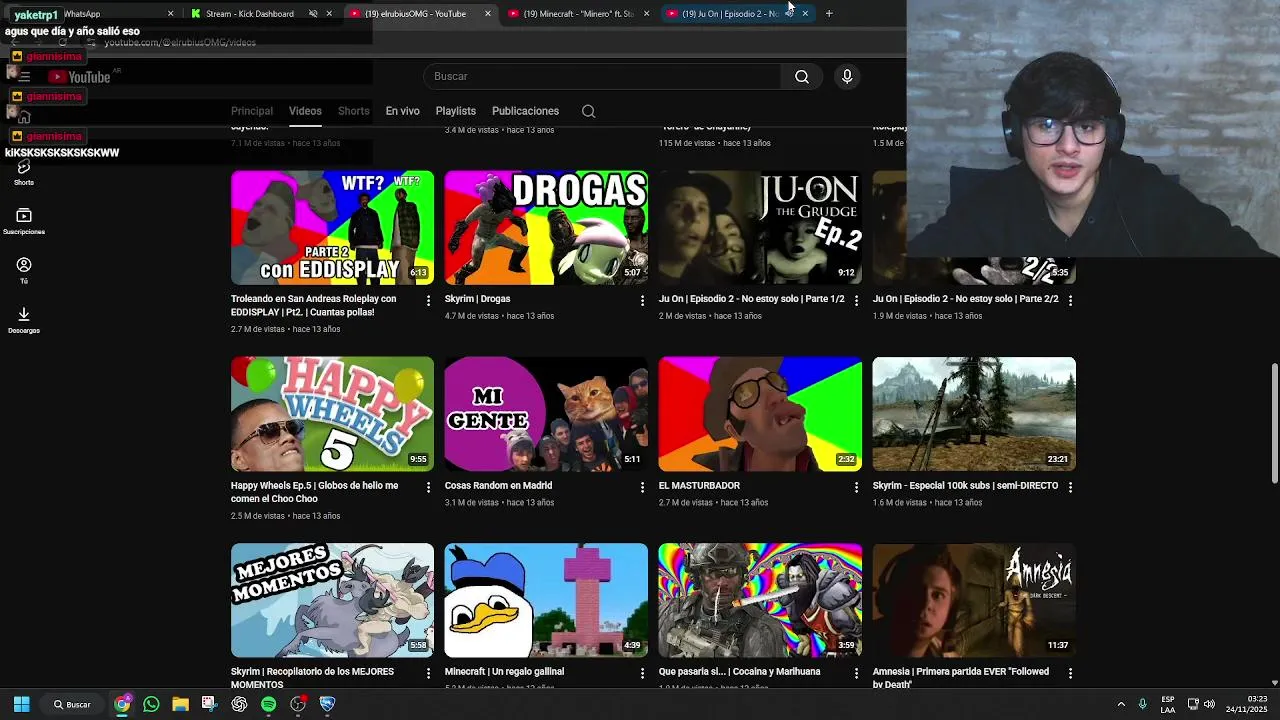Screen dimensions: 1280x720
Task: Open options for Ju On Parte 1/2 video
Action: coord(856,300)
